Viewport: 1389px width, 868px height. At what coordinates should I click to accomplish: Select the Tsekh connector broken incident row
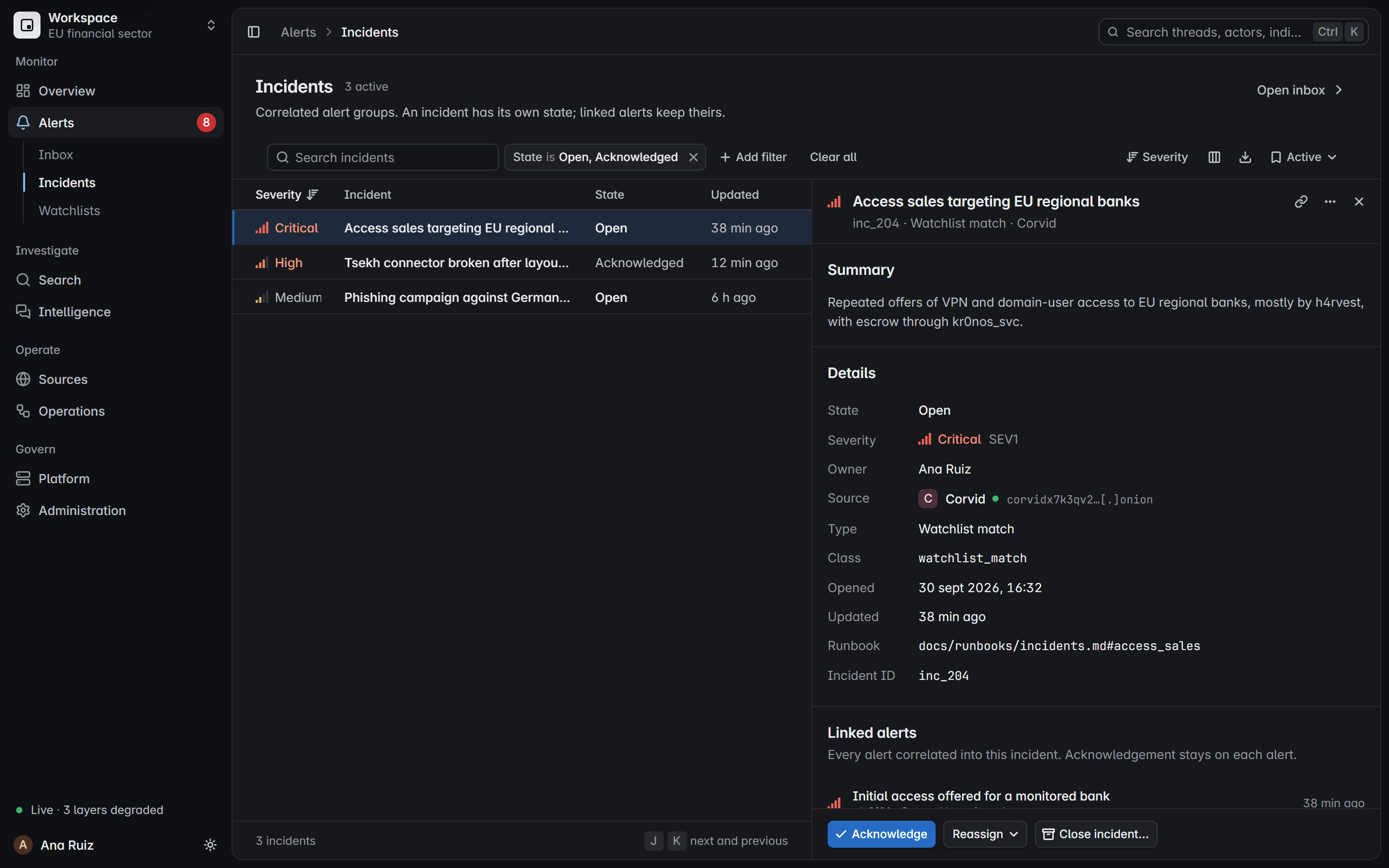click(x=522, y=262)
